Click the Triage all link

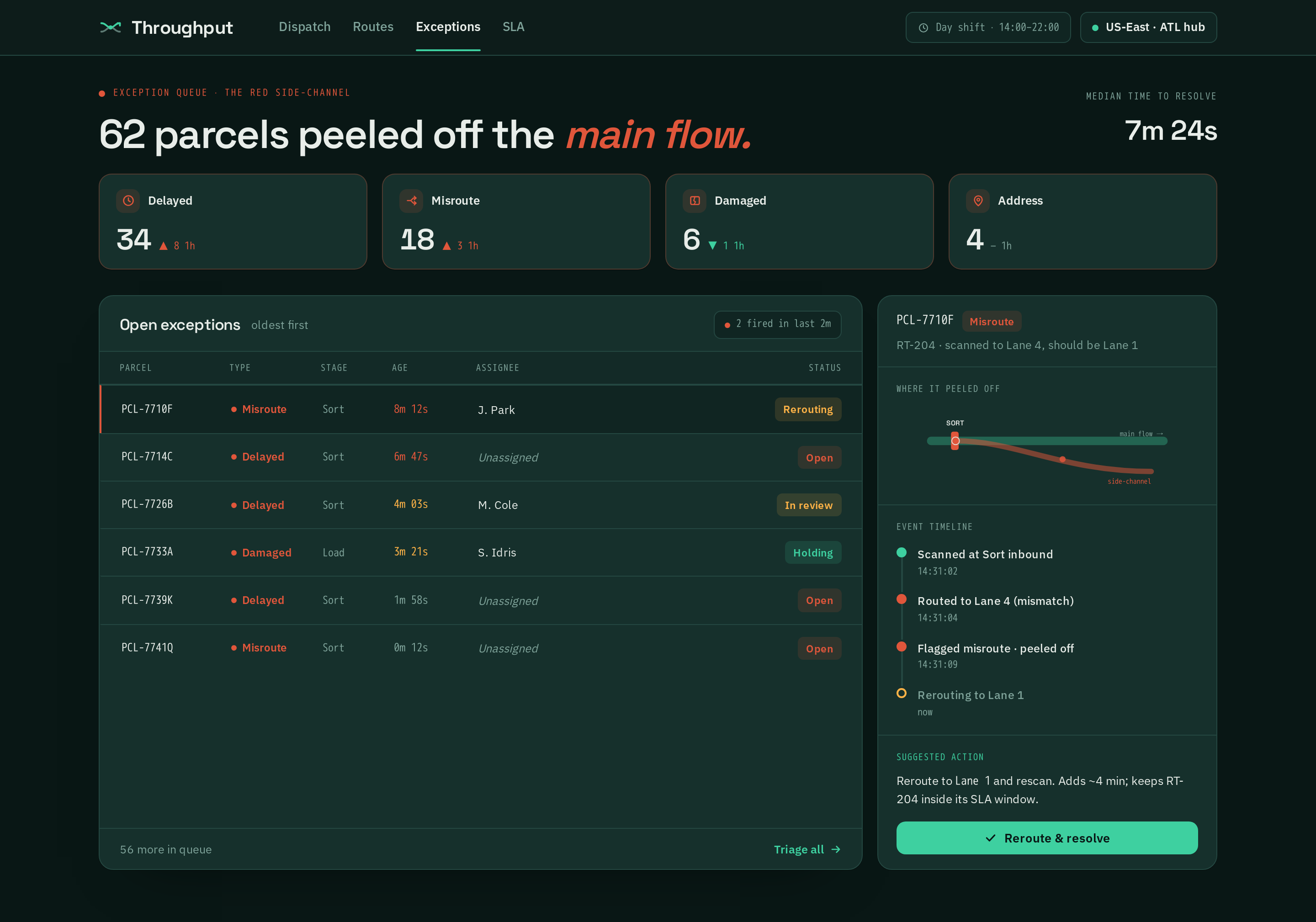pos(807,849)
